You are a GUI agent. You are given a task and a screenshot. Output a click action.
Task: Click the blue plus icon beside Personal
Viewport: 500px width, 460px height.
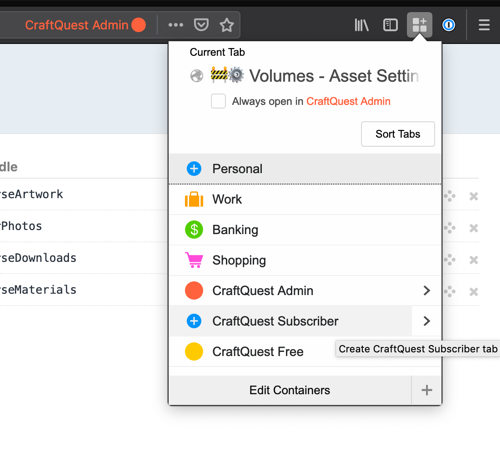click(194, 169)
